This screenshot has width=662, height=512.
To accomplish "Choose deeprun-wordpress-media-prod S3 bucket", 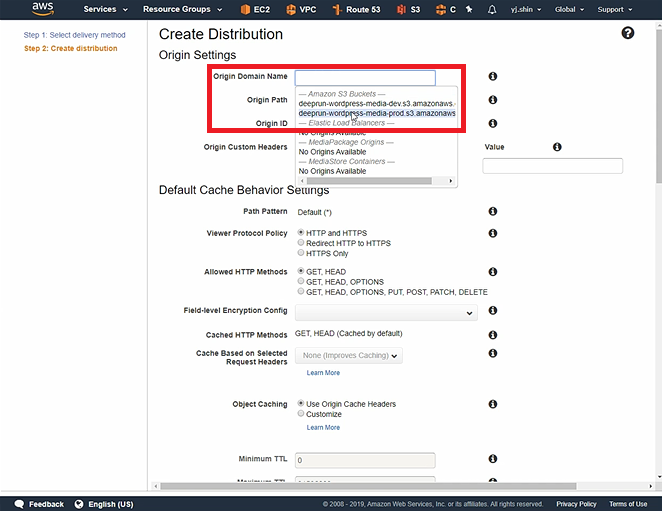I will (x=377, y=113).
